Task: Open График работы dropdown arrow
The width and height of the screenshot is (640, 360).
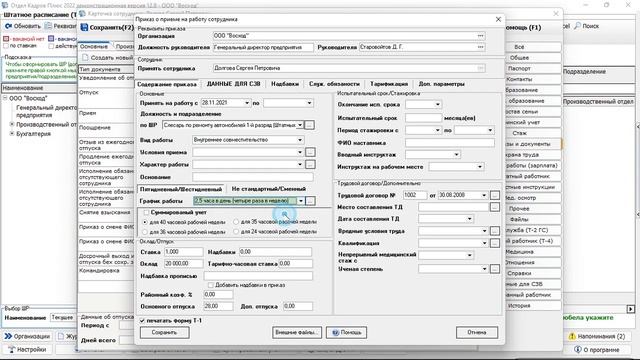Action: click(301, 201)
